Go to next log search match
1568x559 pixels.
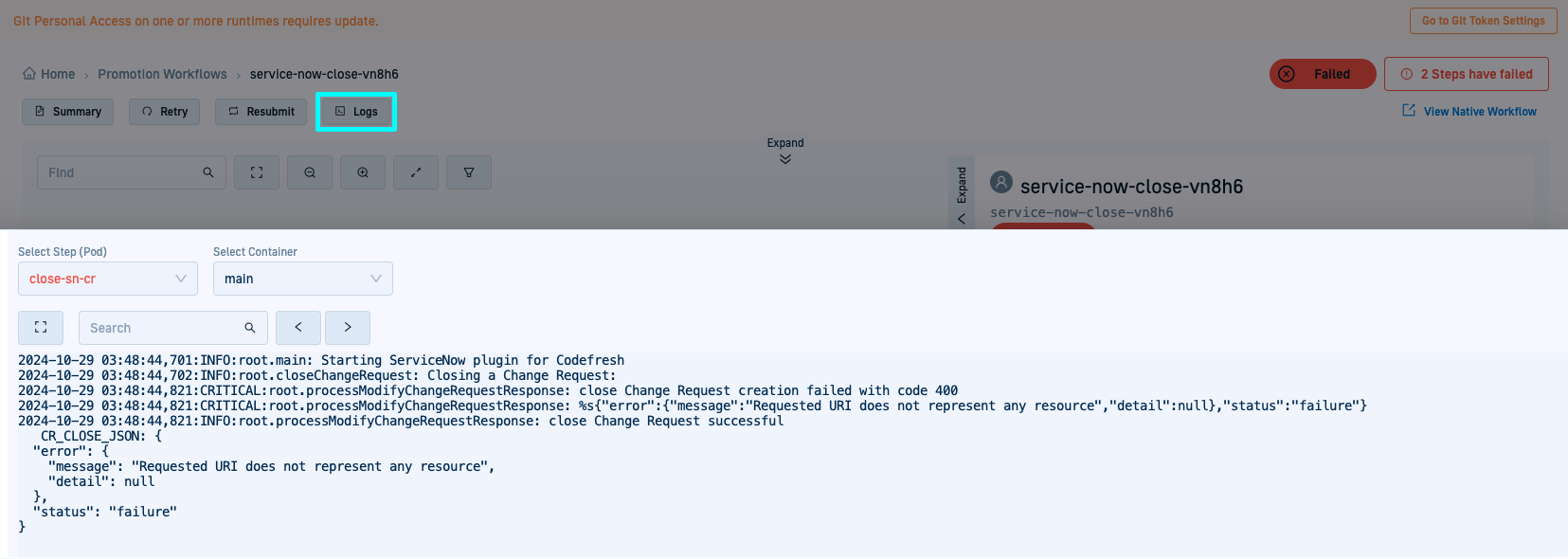tap(348, 328)
